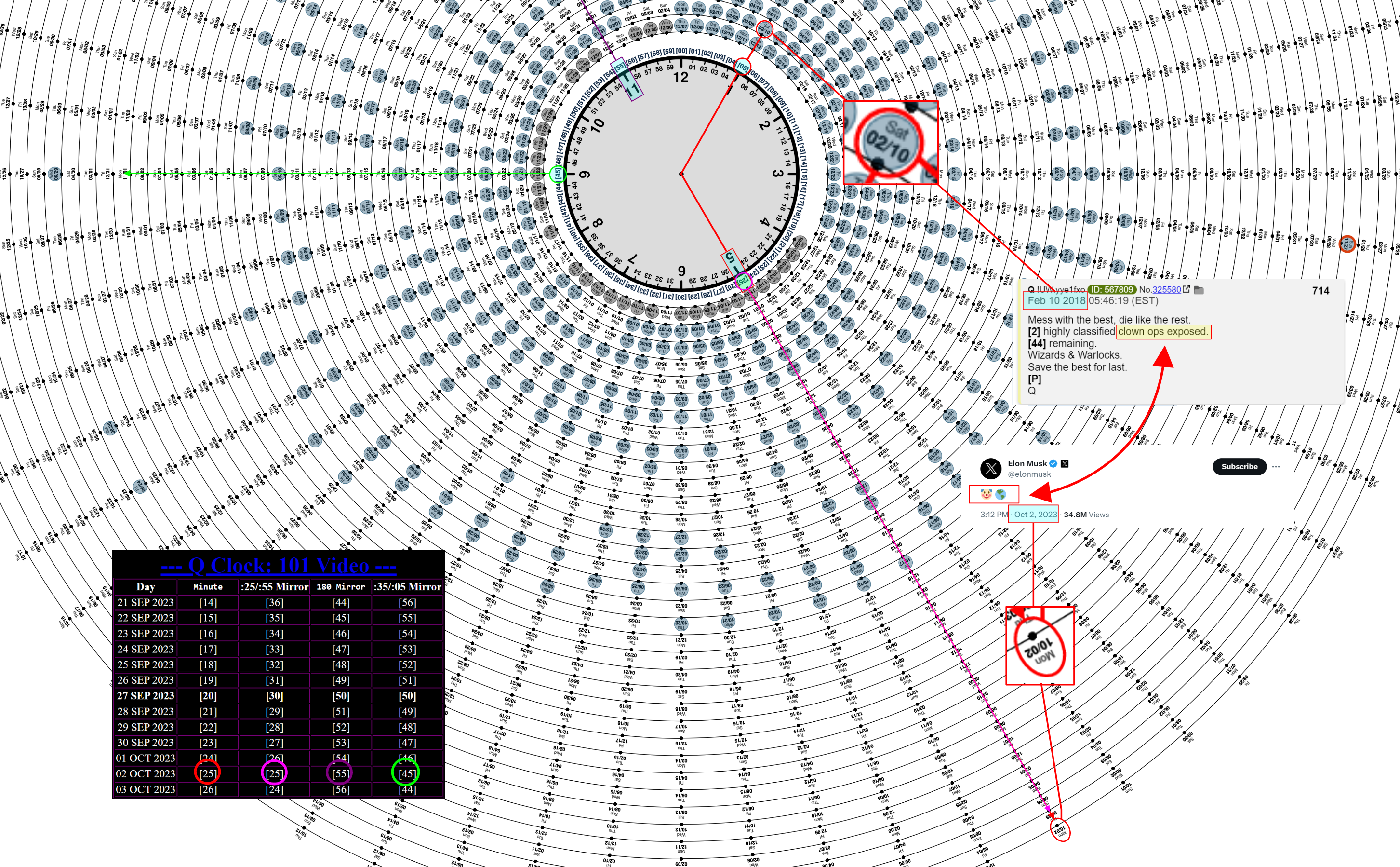Screen dimensions: 1400x867
Task: Click the external link icon beside No.325580
Action: 1186,289
